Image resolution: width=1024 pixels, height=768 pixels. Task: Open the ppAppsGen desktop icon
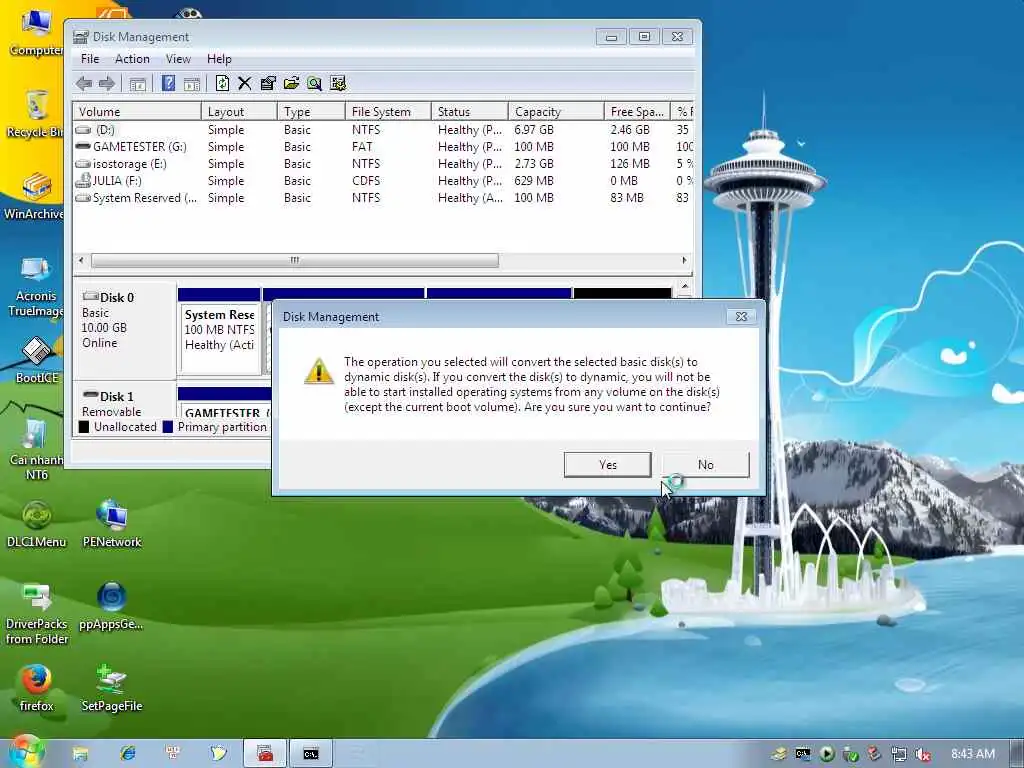pyautogui.click(x=112, y=606)
